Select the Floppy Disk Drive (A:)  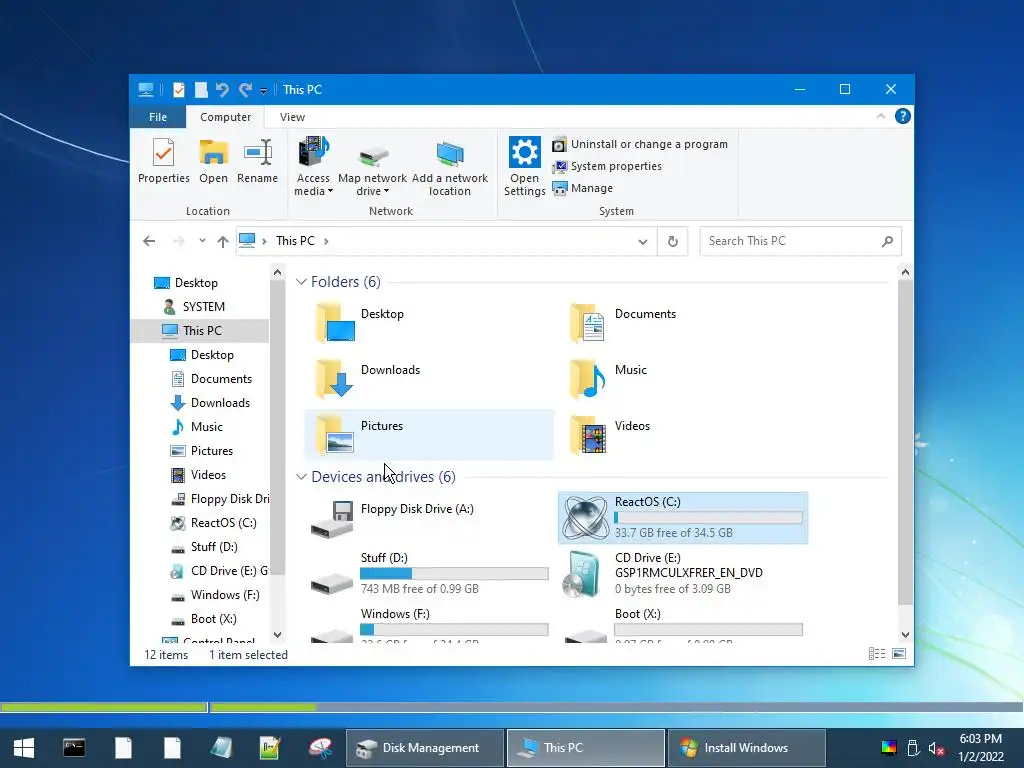tap(429, 519)
